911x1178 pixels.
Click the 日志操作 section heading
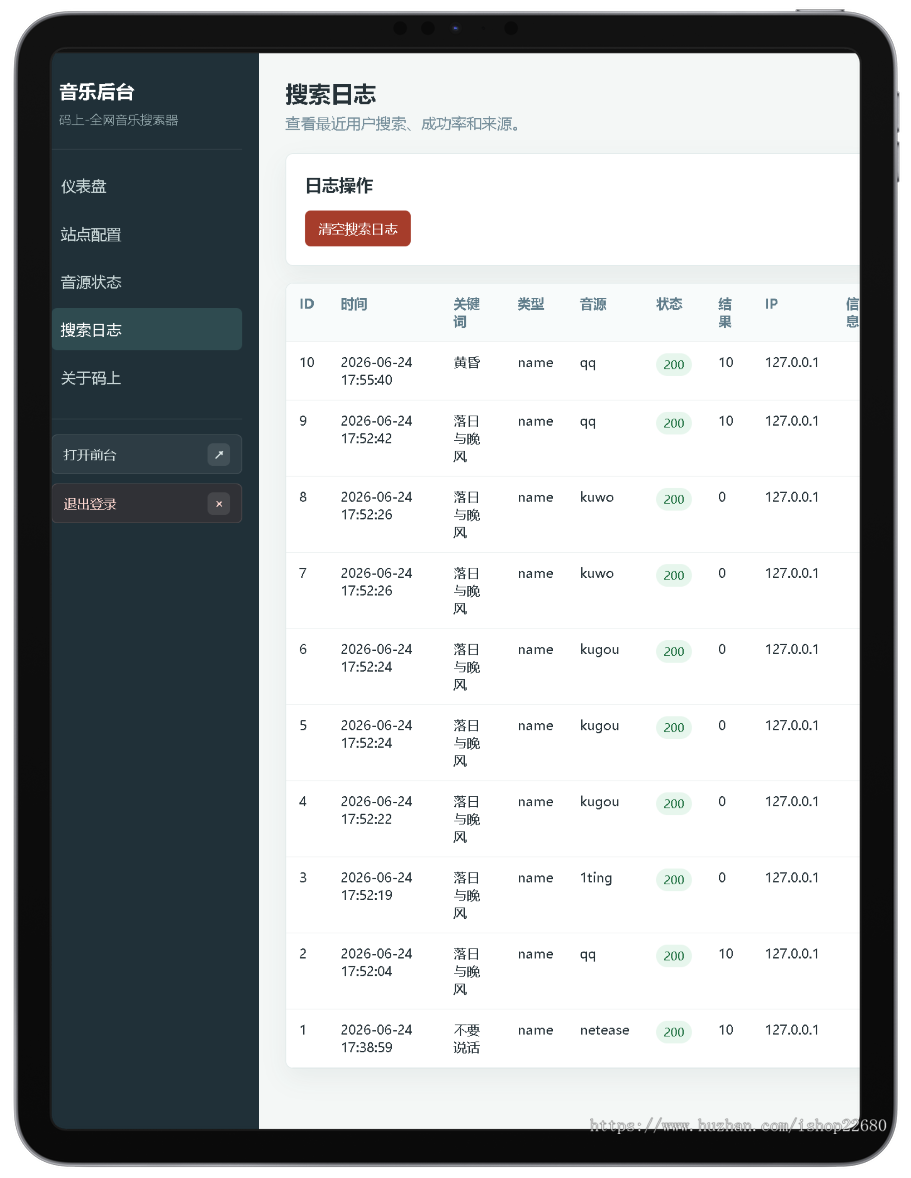339,186
